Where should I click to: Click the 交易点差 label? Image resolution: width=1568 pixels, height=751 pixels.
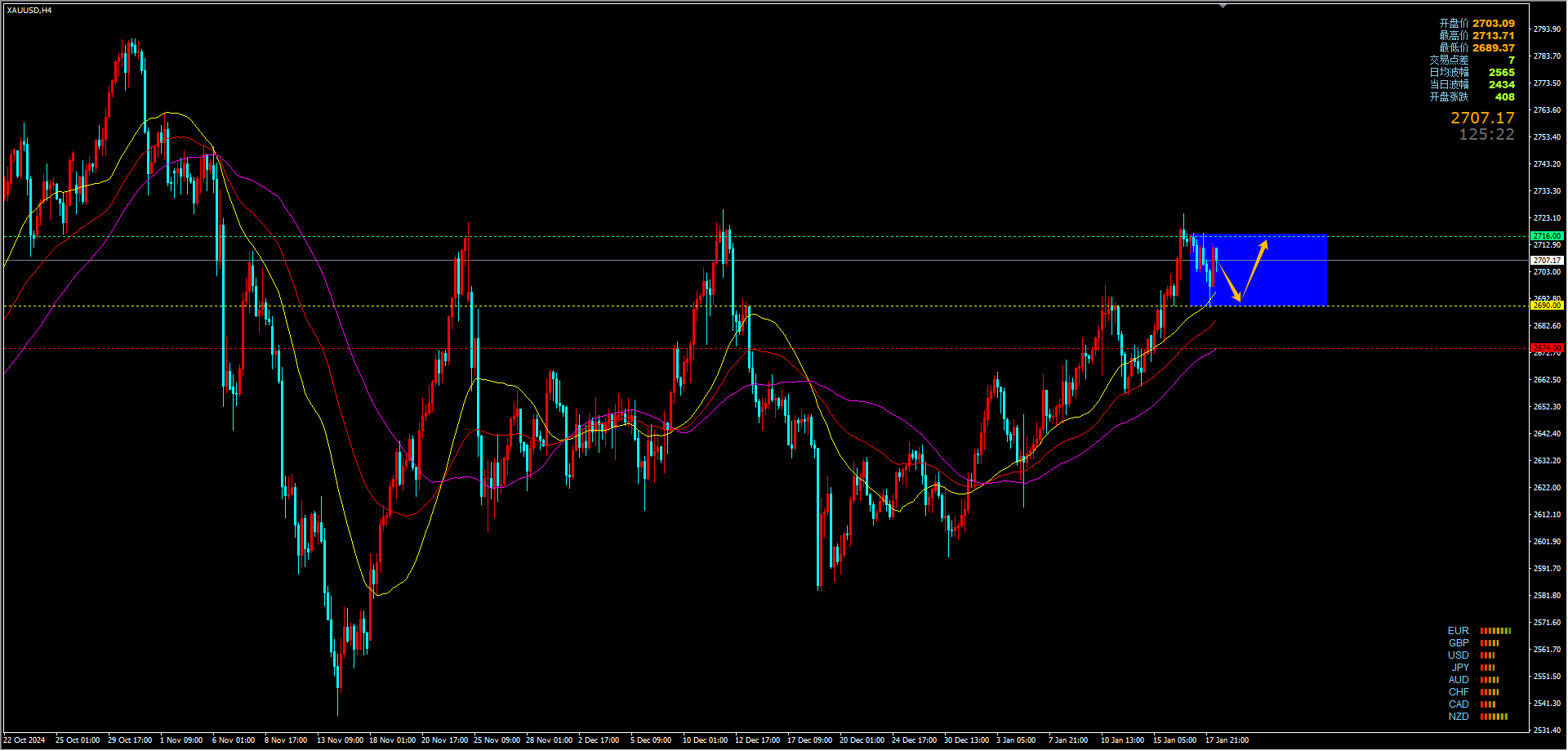tap(1449, 60)
